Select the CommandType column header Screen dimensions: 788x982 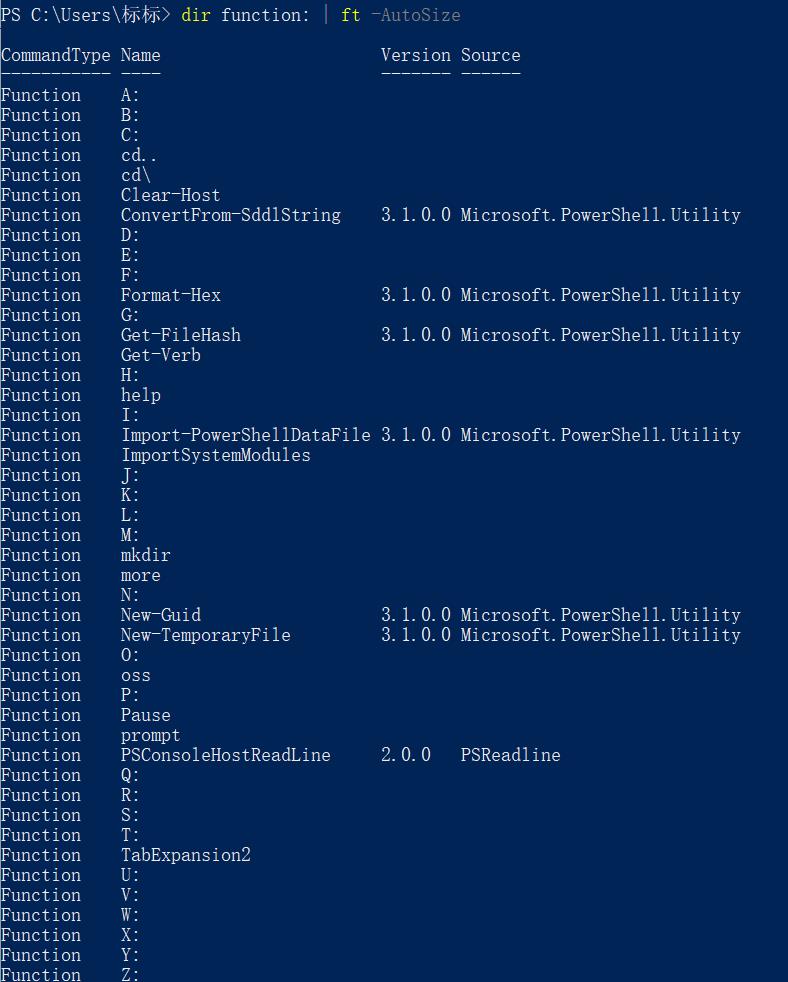pyautogui.click(x=56, y=55)
